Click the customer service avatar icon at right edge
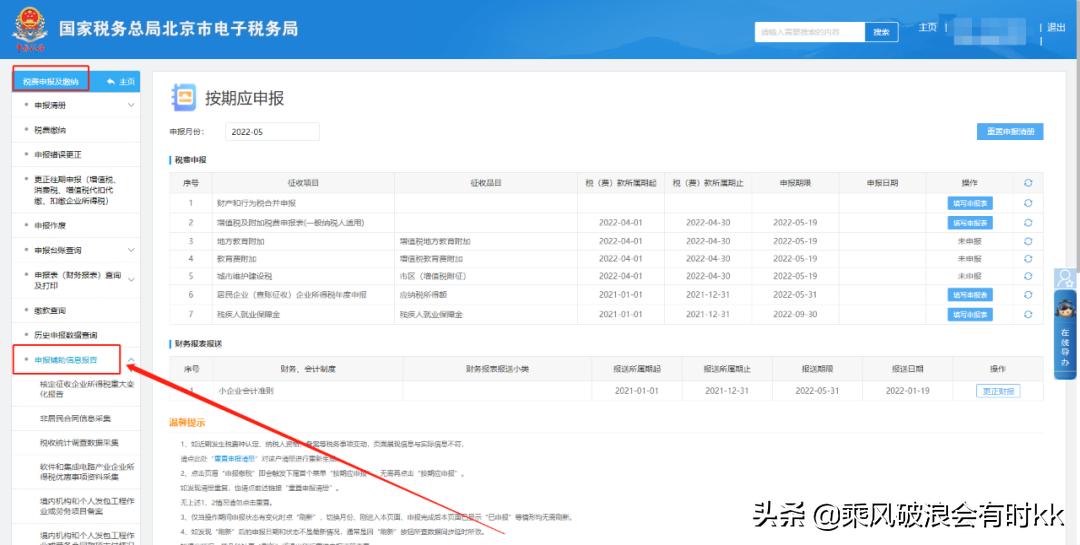 (1065, 278)
